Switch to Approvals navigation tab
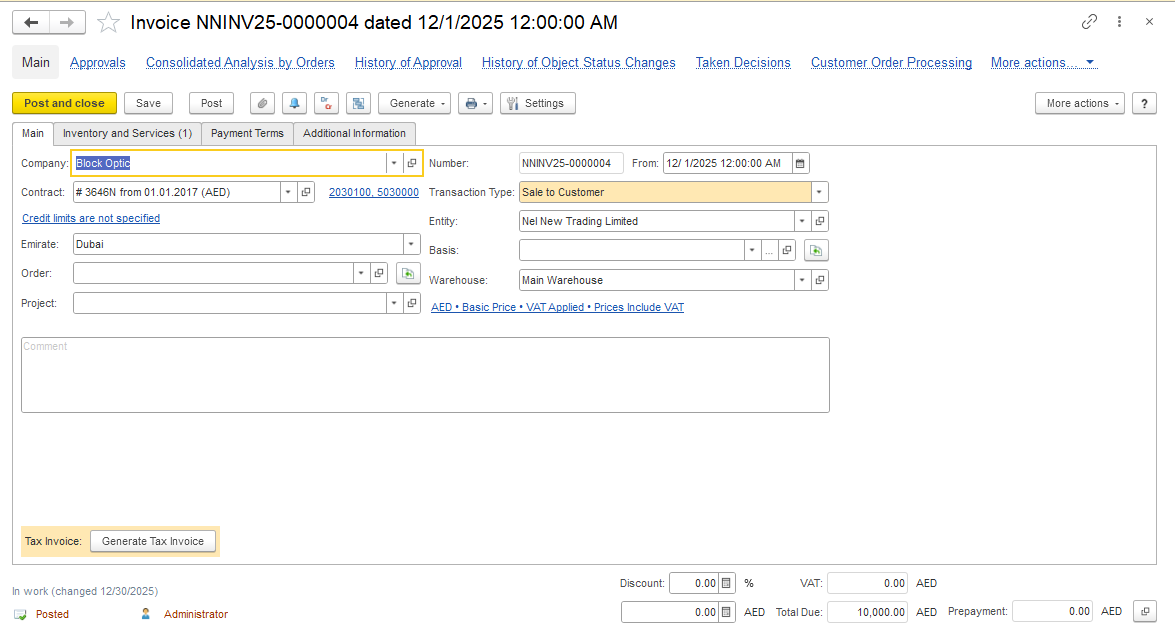The width and height of the screenshot is (1175, 634). pyautogui.click(x=97, y=63)
